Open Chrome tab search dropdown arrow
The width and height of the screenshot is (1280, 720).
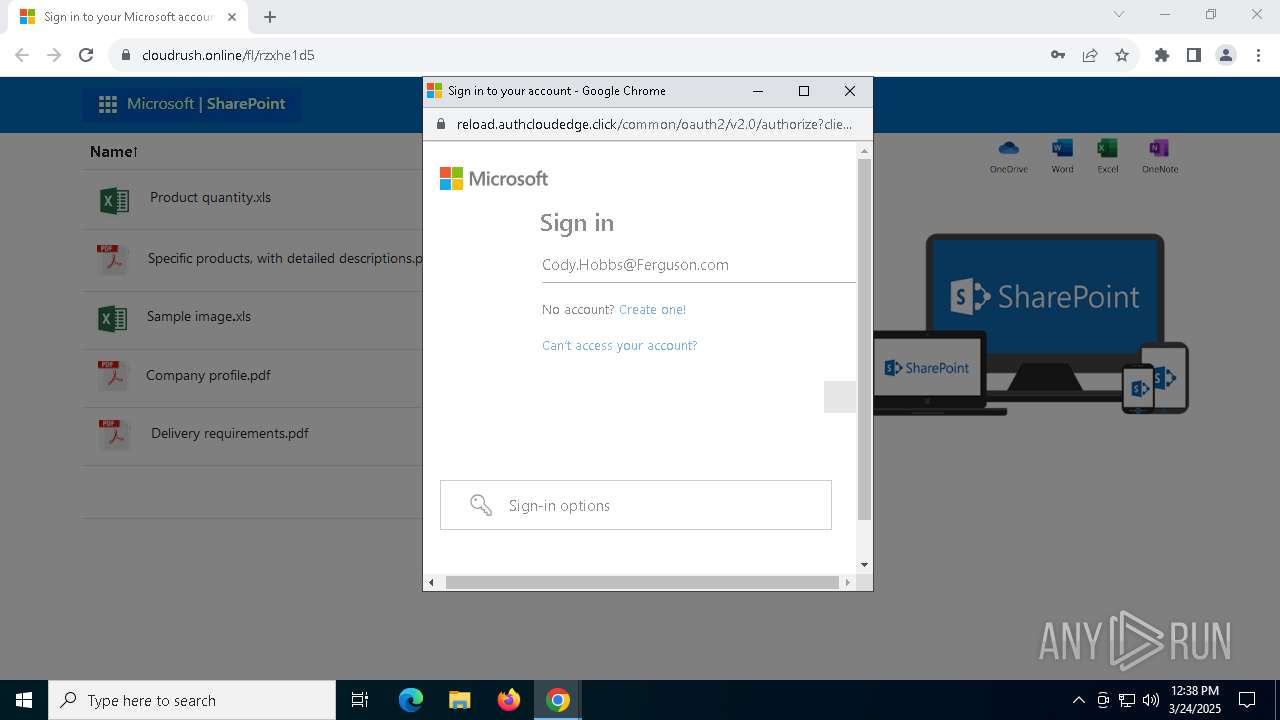(x=1119, y=14)
